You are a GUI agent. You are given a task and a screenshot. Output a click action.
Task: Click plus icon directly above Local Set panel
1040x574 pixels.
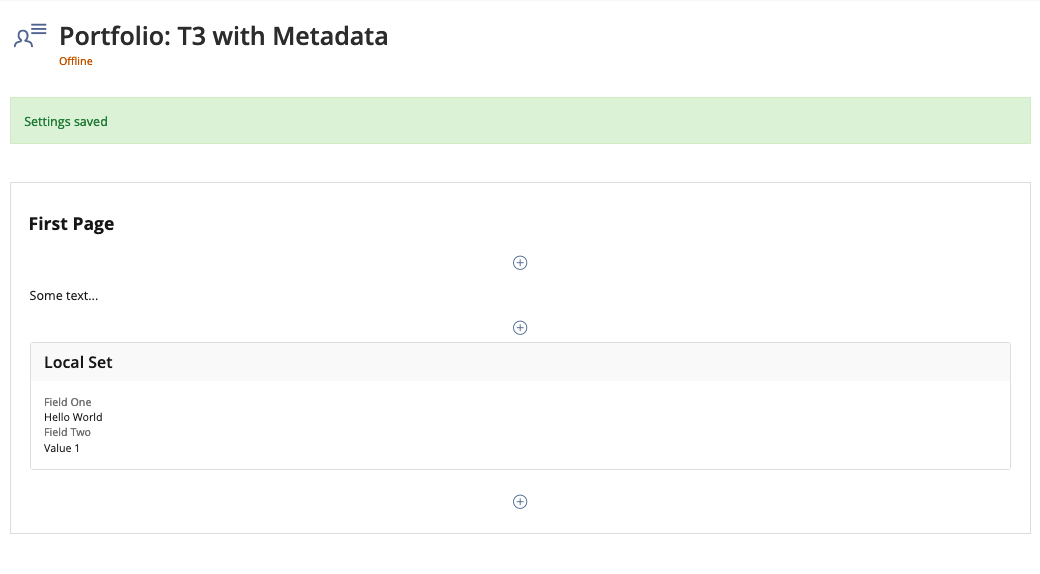[520, 328]
